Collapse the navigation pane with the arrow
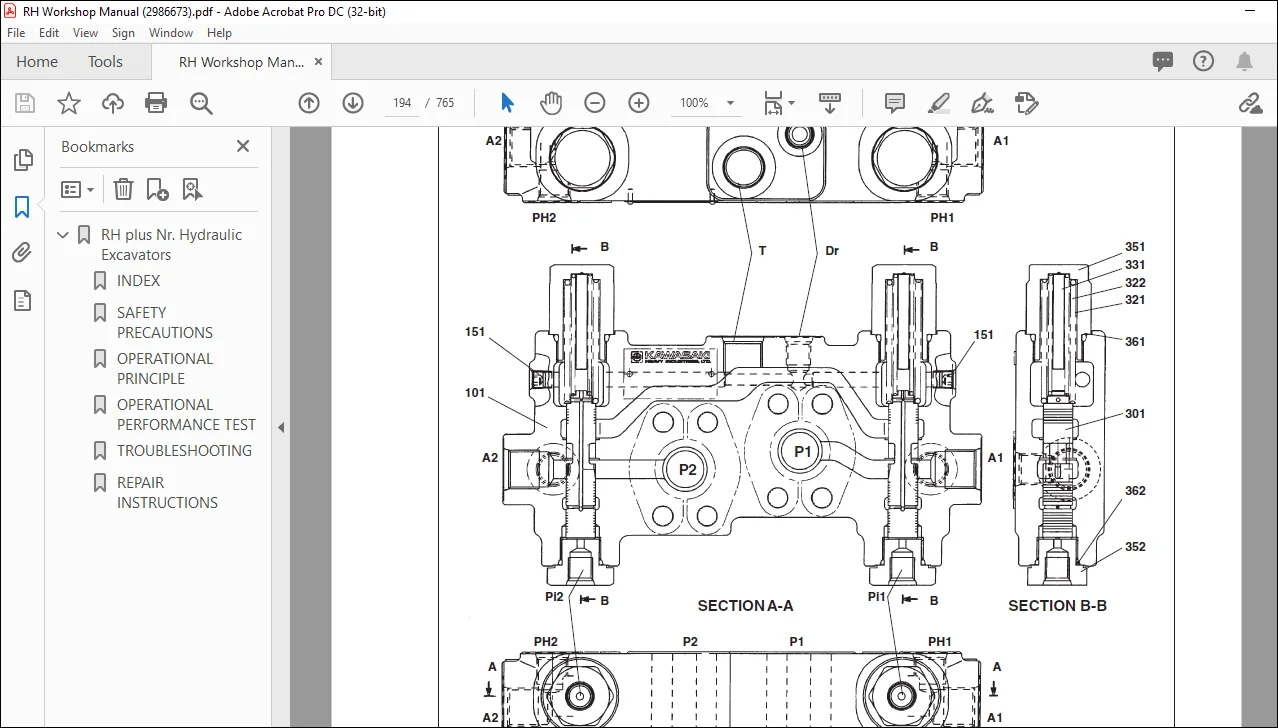This screenshot has width=1278, height=728. tap(281, 427)
